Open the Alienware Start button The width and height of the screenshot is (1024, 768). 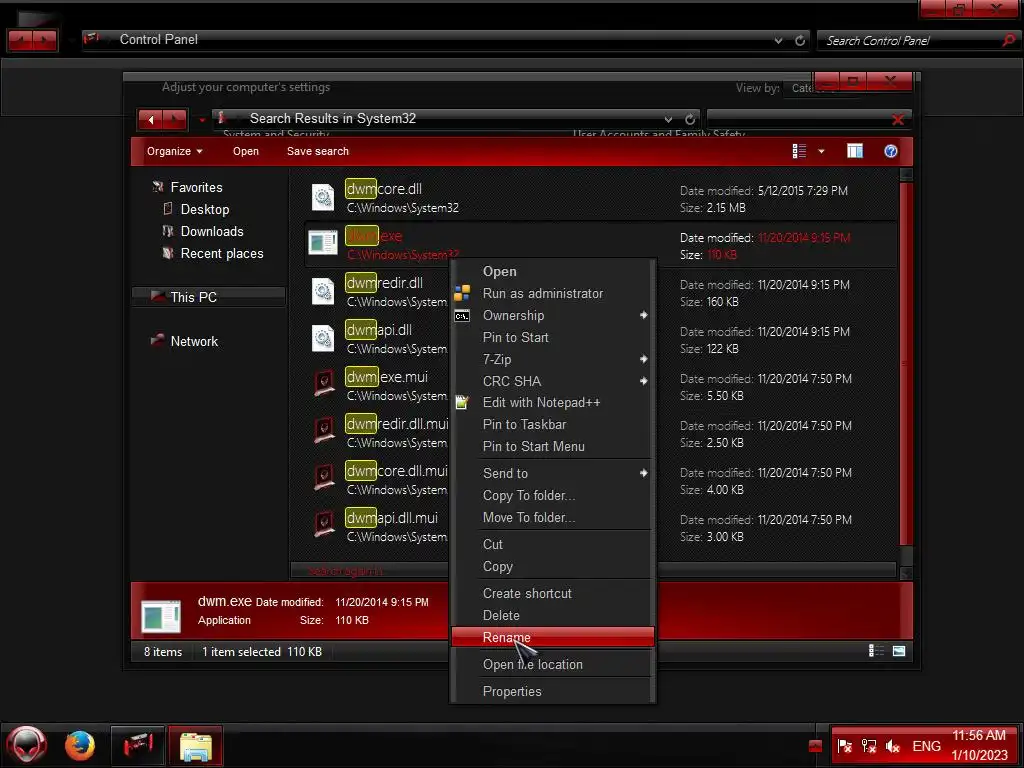[x=27, y=744]
